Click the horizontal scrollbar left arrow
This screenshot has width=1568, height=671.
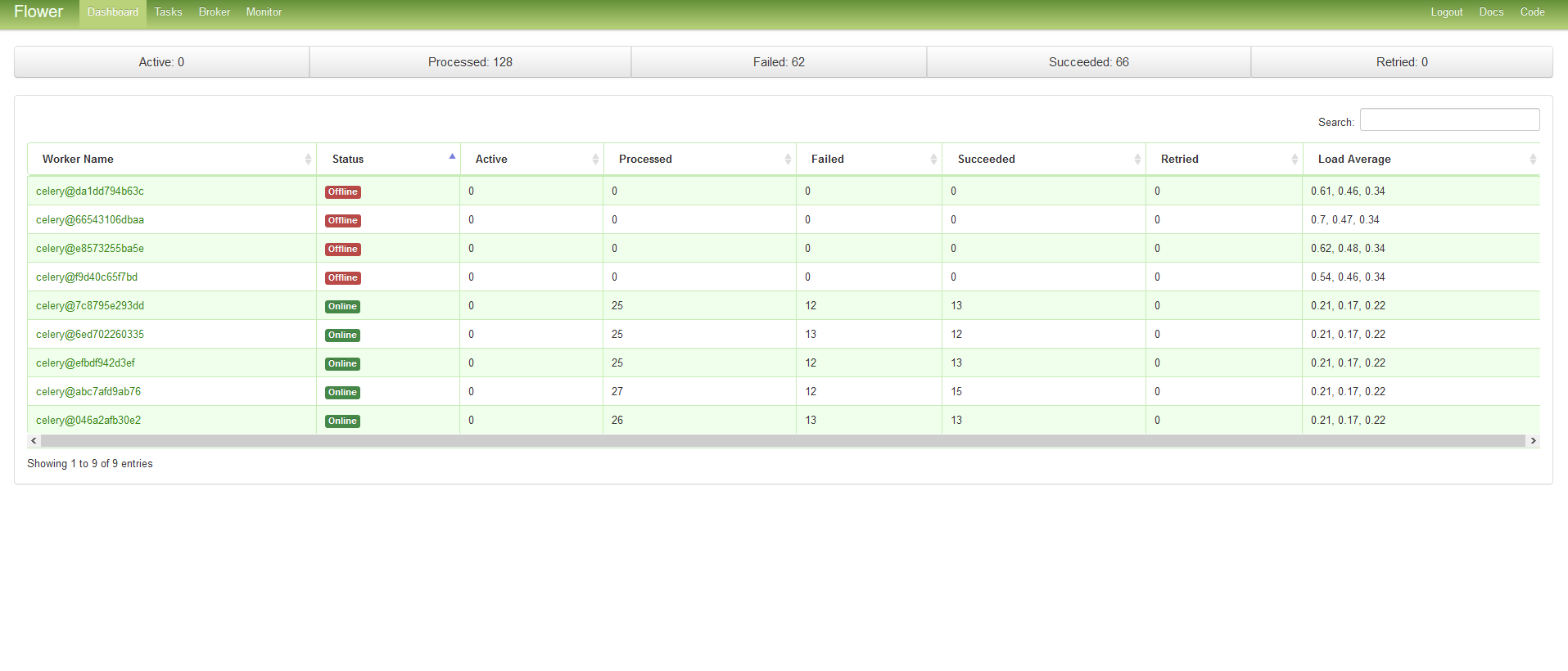[x=34, y=441]
